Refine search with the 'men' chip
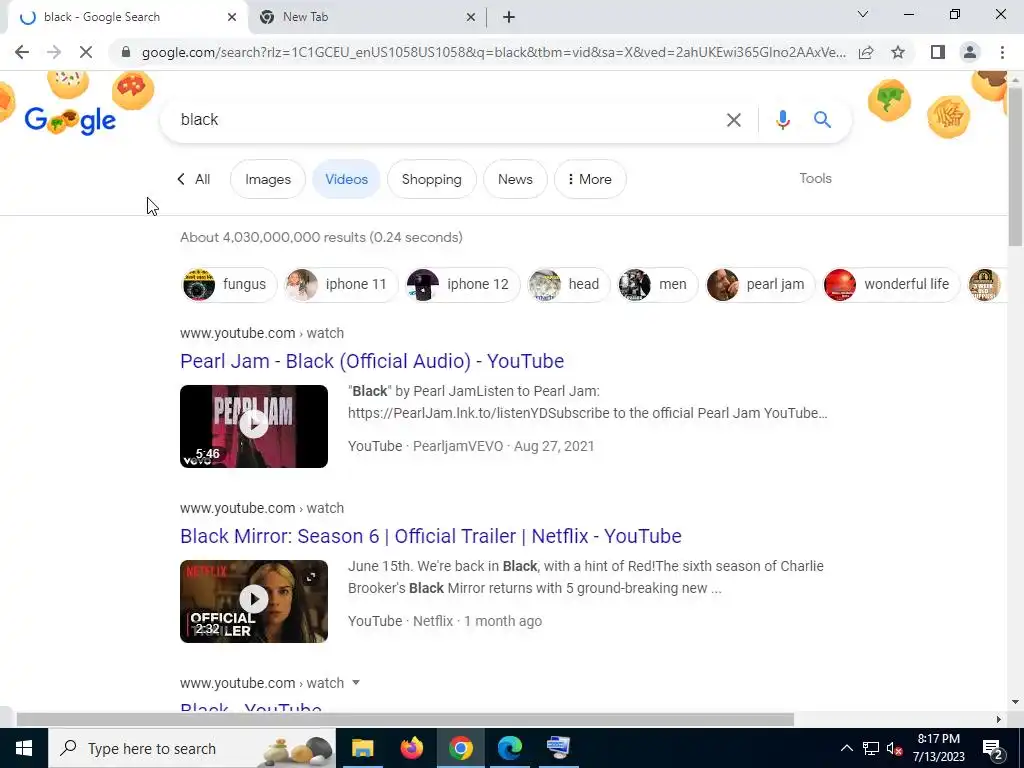Image resolution: width=1024 pixels, height=768 pixels. tap(658, 284)
